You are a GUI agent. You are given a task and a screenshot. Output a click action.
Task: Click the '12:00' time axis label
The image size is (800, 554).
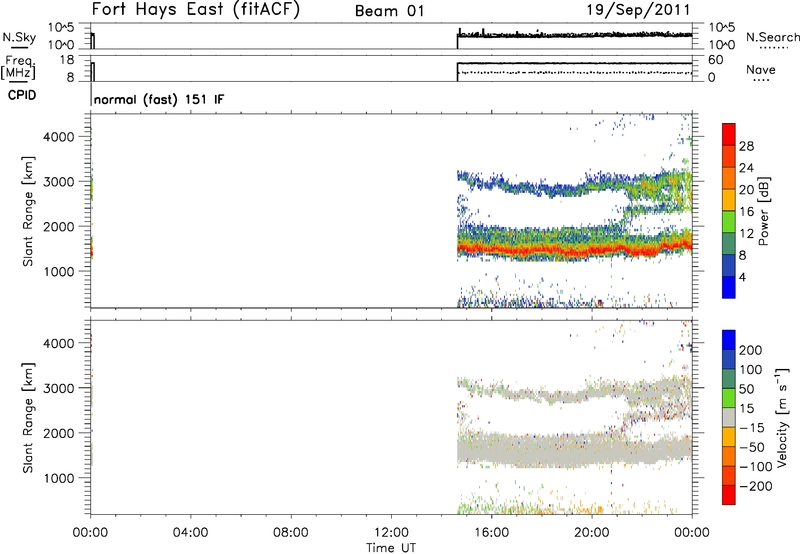pos(391,533)
